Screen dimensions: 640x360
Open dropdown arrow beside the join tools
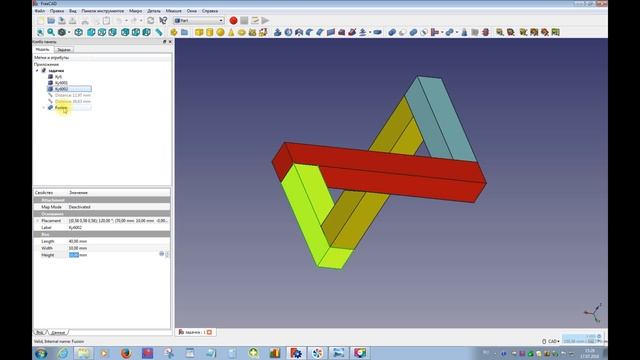[442, 33]
